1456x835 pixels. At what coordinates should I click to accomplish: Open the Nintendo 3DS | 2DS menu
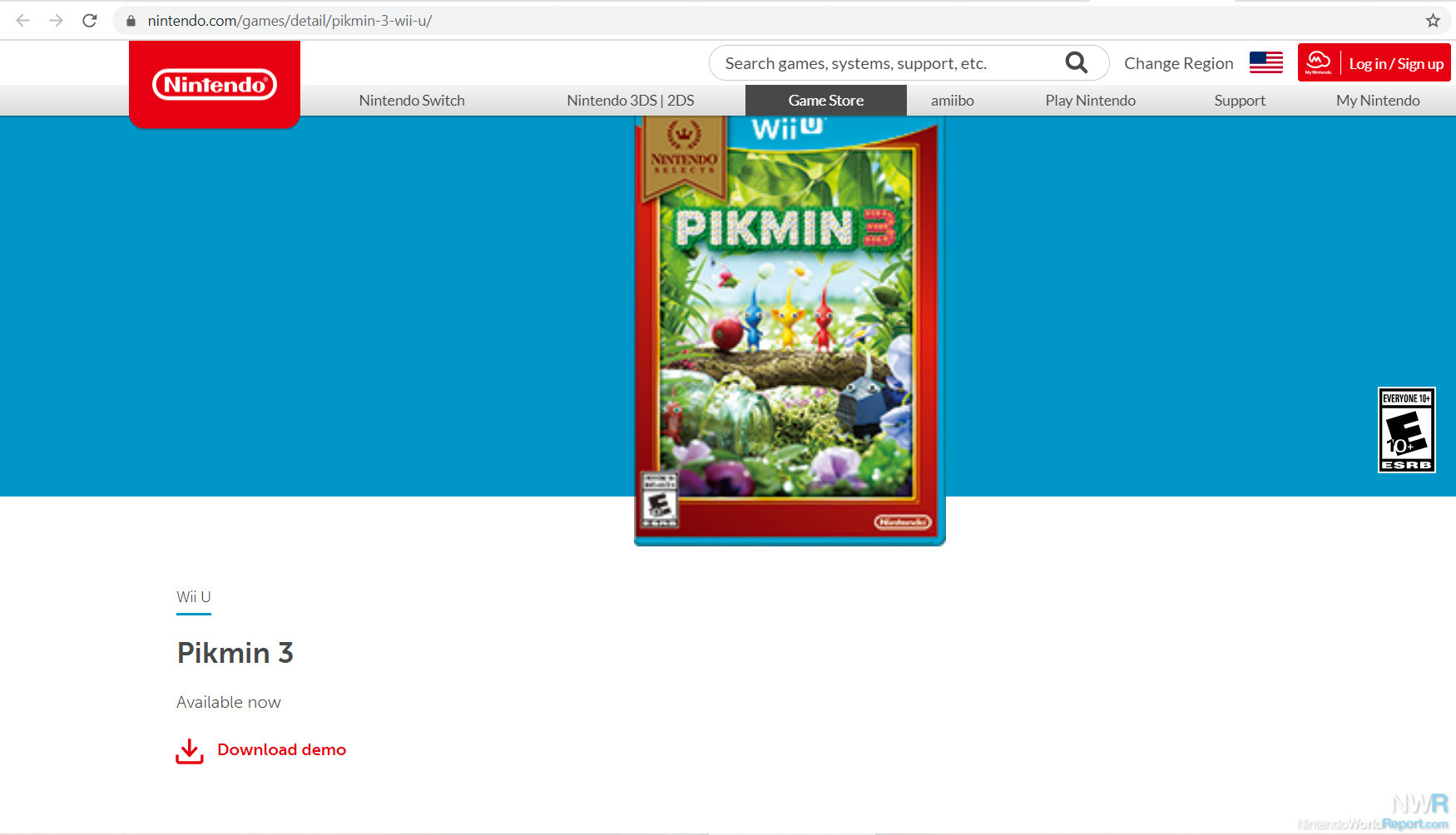tap(631, 101)
